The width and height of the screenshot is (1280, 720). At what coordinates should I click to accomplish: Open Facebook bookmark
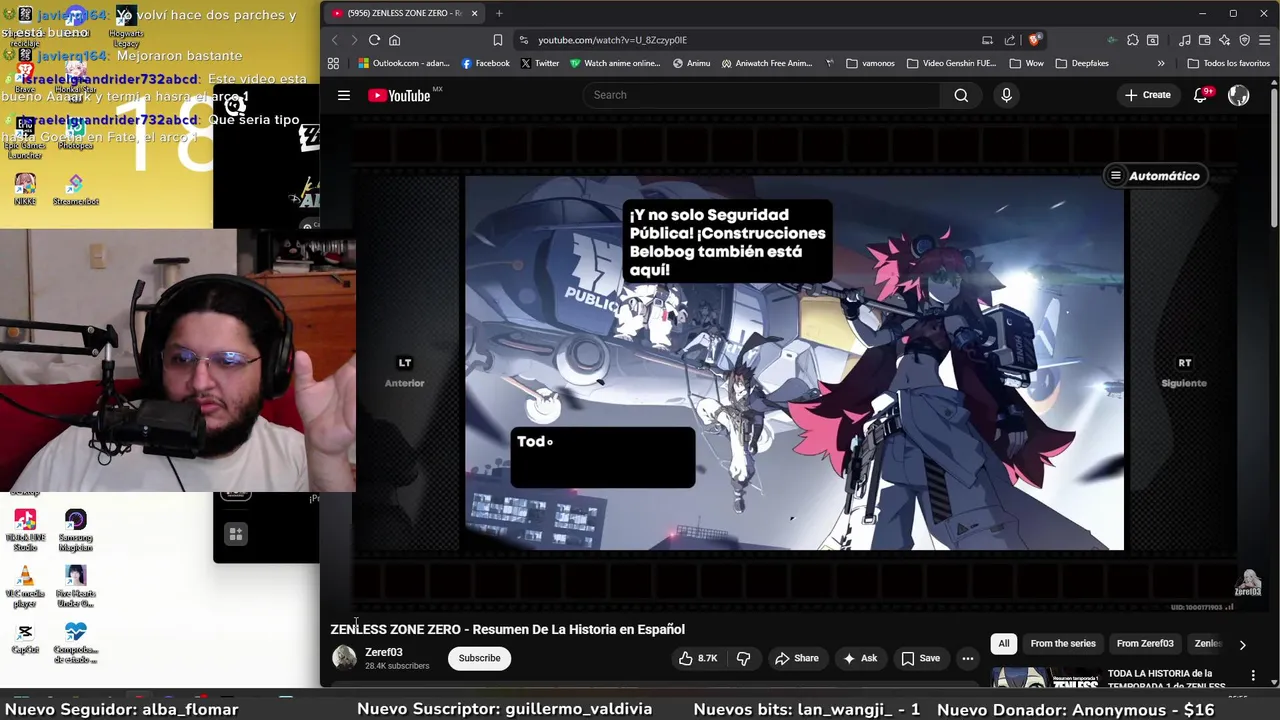[x=486, y=63]
